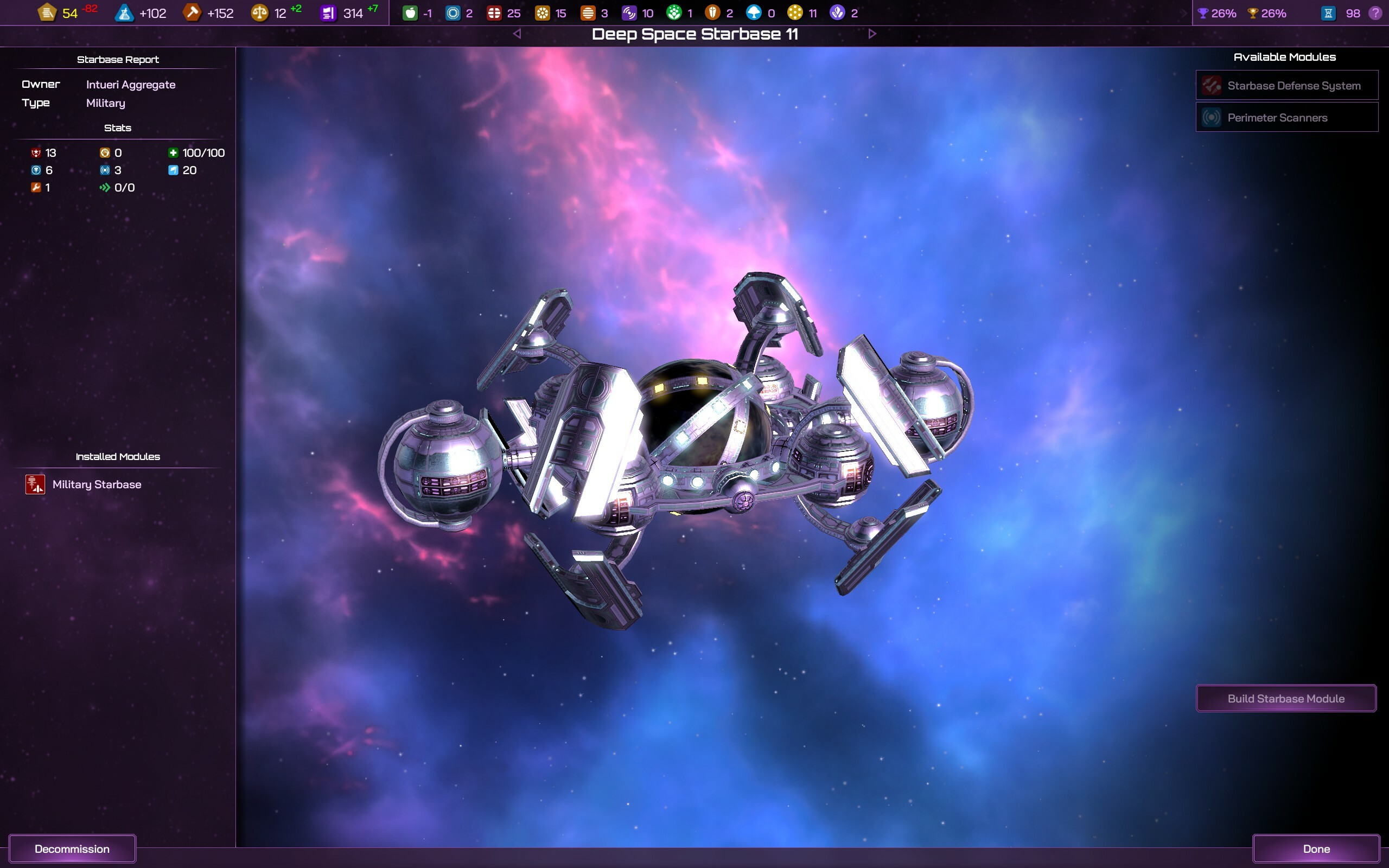This screenshot has height=868, width=1389.
Task: Click Done to close starbase screen
Action: click(x=1316, y=848)
